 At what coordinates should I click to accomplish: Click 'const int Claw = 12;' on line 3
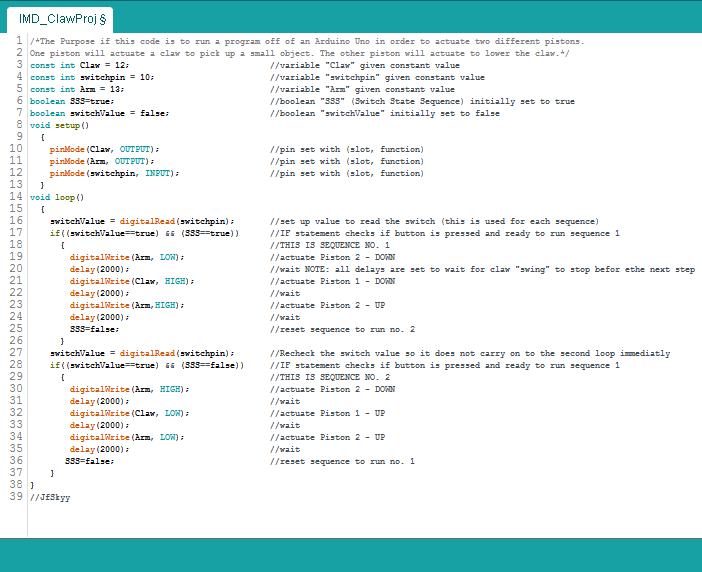(x=79, y=65)
